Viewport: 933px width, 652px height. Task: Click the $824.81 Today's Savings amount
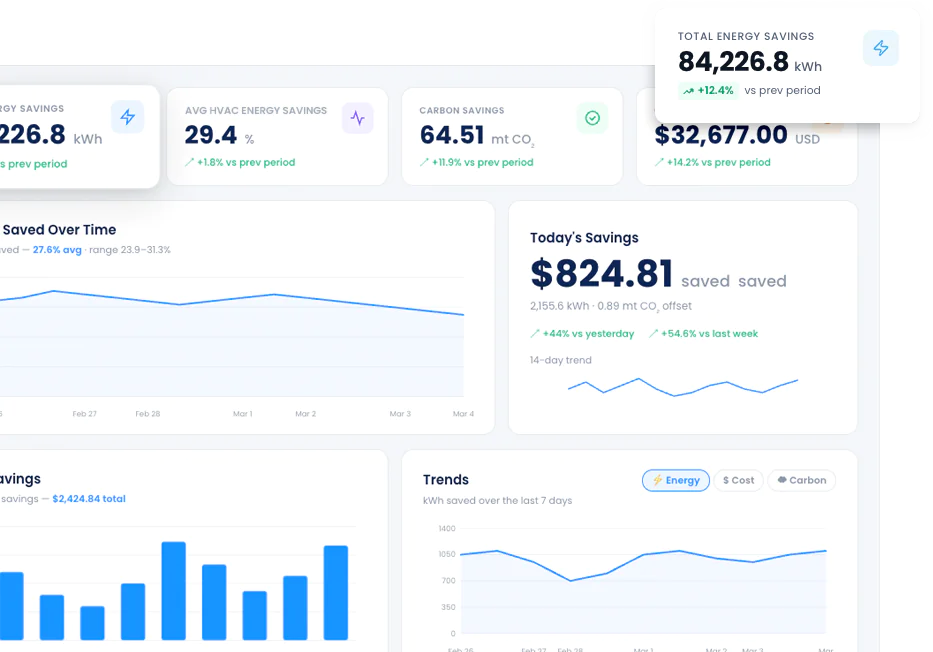(x=601, y=273)
